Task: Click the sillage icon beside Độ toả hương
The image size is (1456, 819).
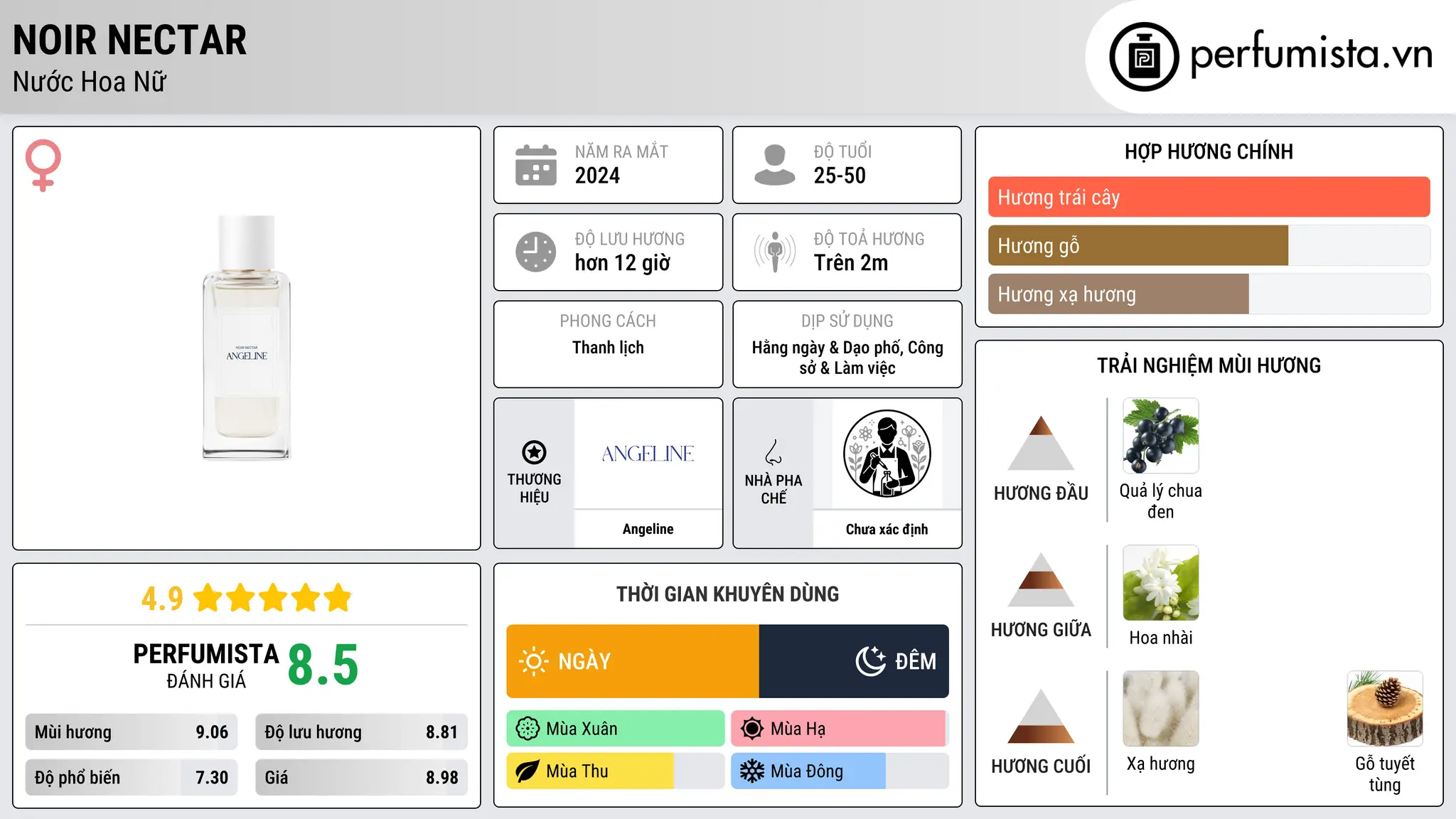Action: pos(775,252)
